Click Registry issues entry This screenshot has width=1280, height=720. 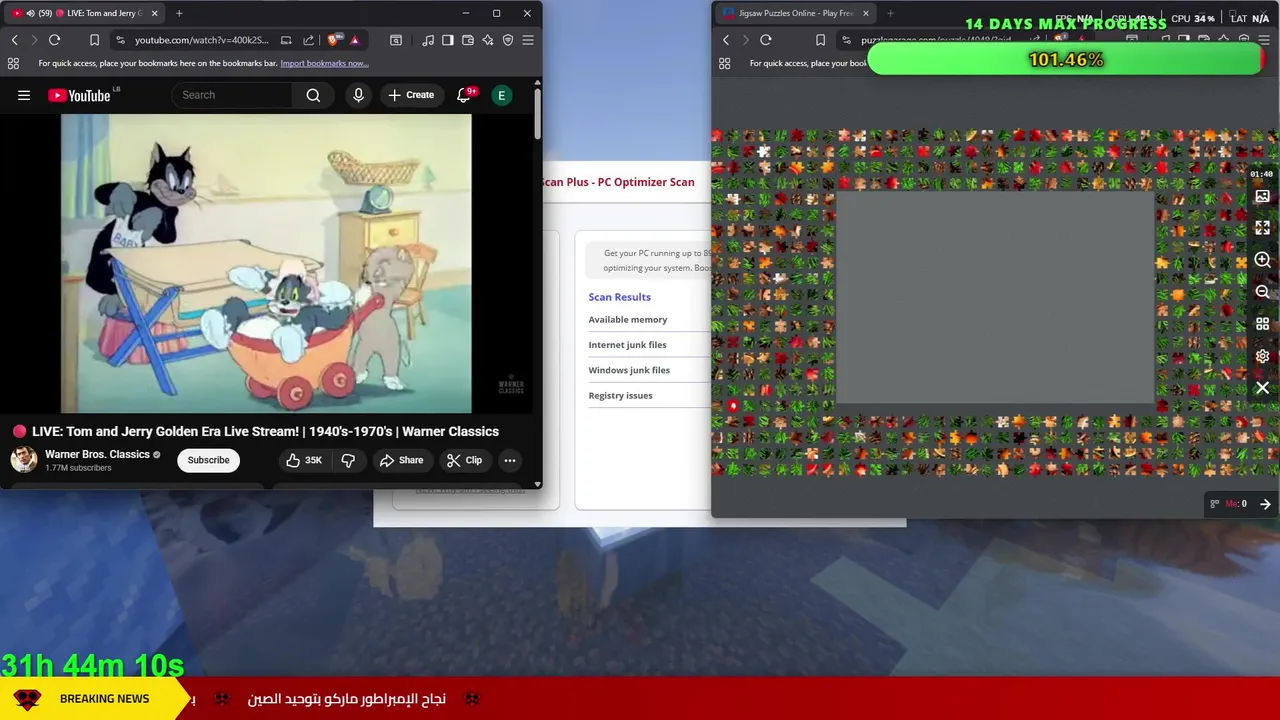620,395
